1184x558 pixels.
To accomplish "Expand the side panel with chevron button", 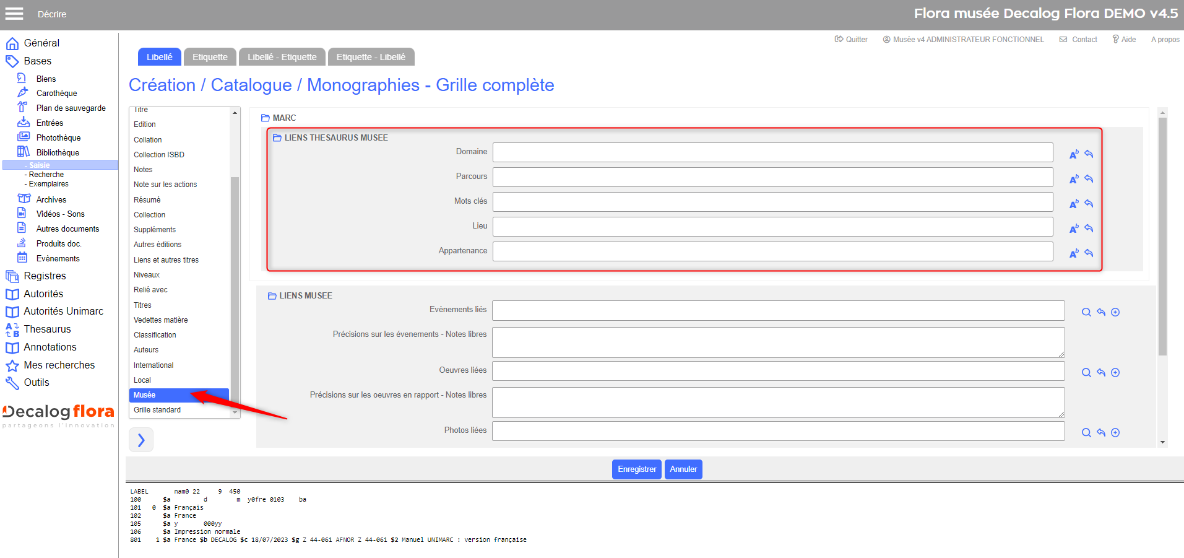I will tap(141, 440).
